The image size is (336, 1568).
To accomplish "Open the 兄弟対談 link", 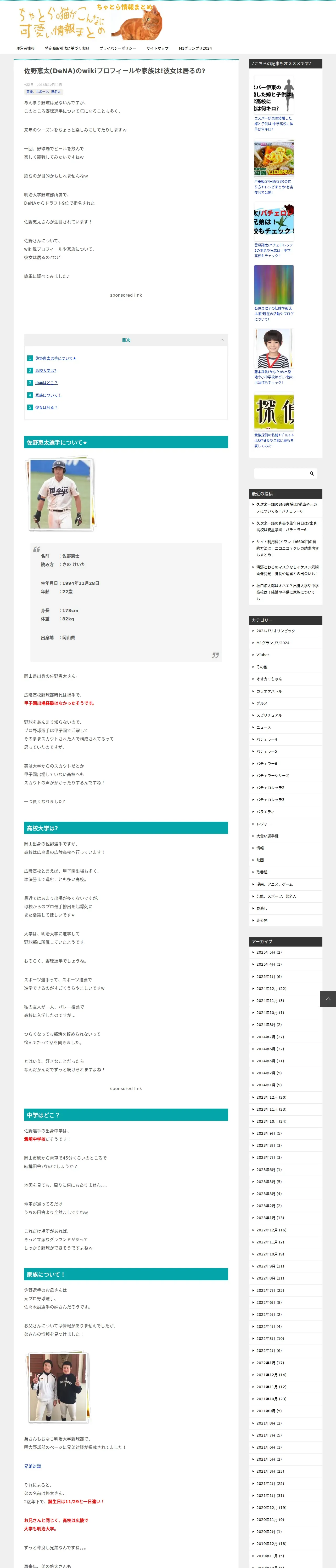I will tap(33, 1466).
